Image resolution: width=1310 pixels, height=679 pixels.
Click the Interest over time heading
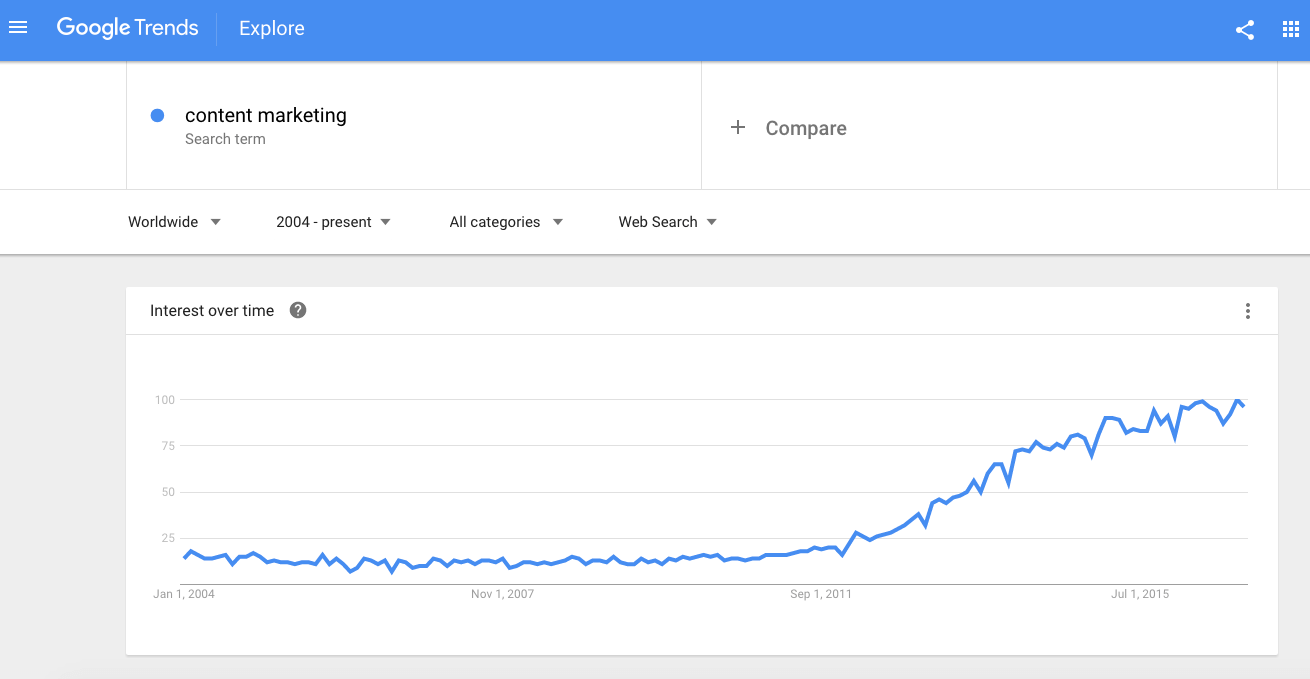coord(212,311)
